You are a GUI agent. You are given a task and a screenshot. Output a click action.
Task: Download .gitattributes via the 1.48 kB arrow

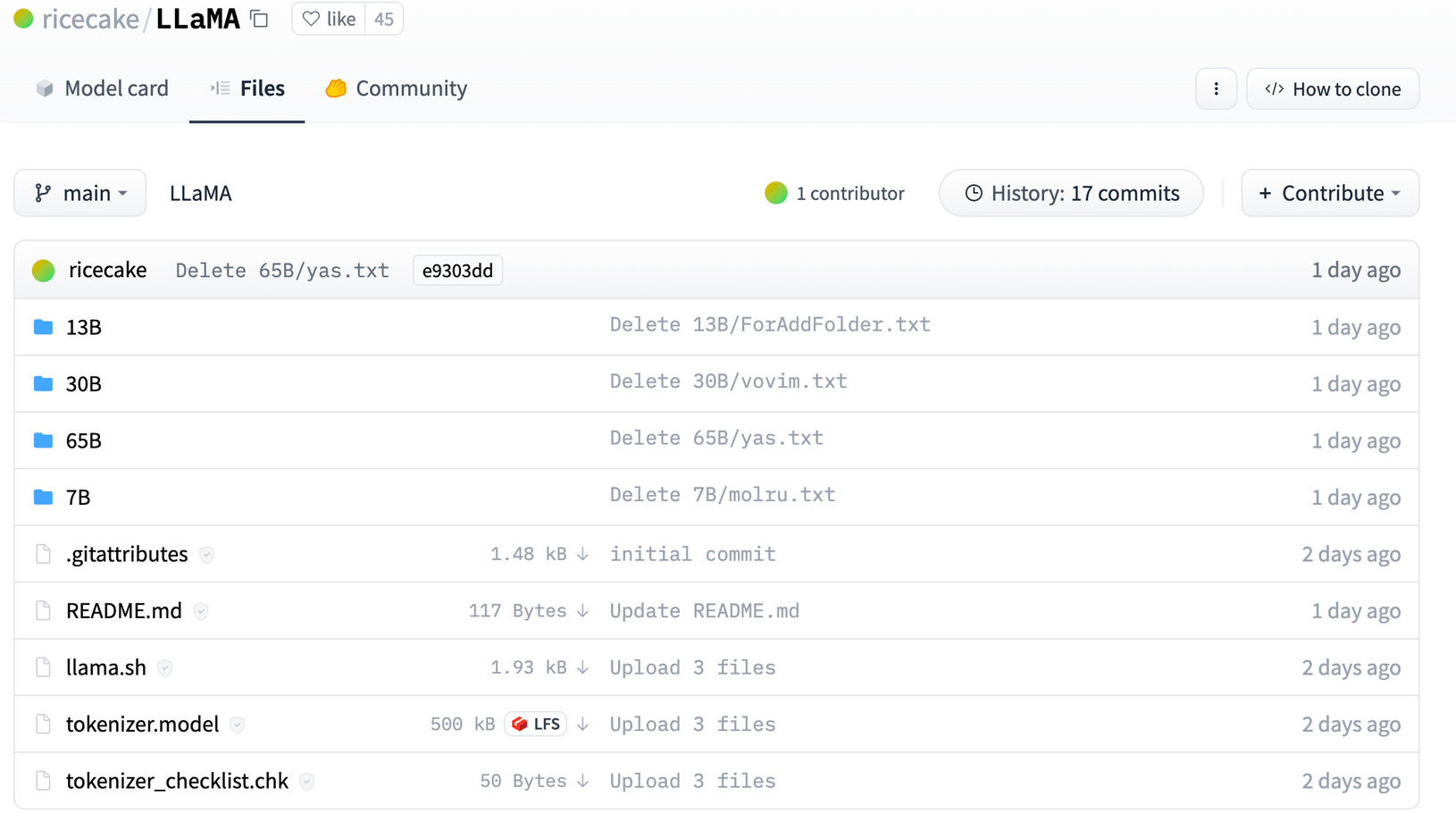[540, 554]
